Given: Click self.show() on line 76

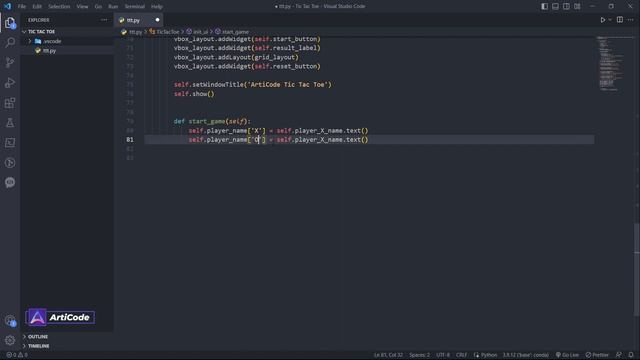Looking at the screenshot, I should click(194, 94).
